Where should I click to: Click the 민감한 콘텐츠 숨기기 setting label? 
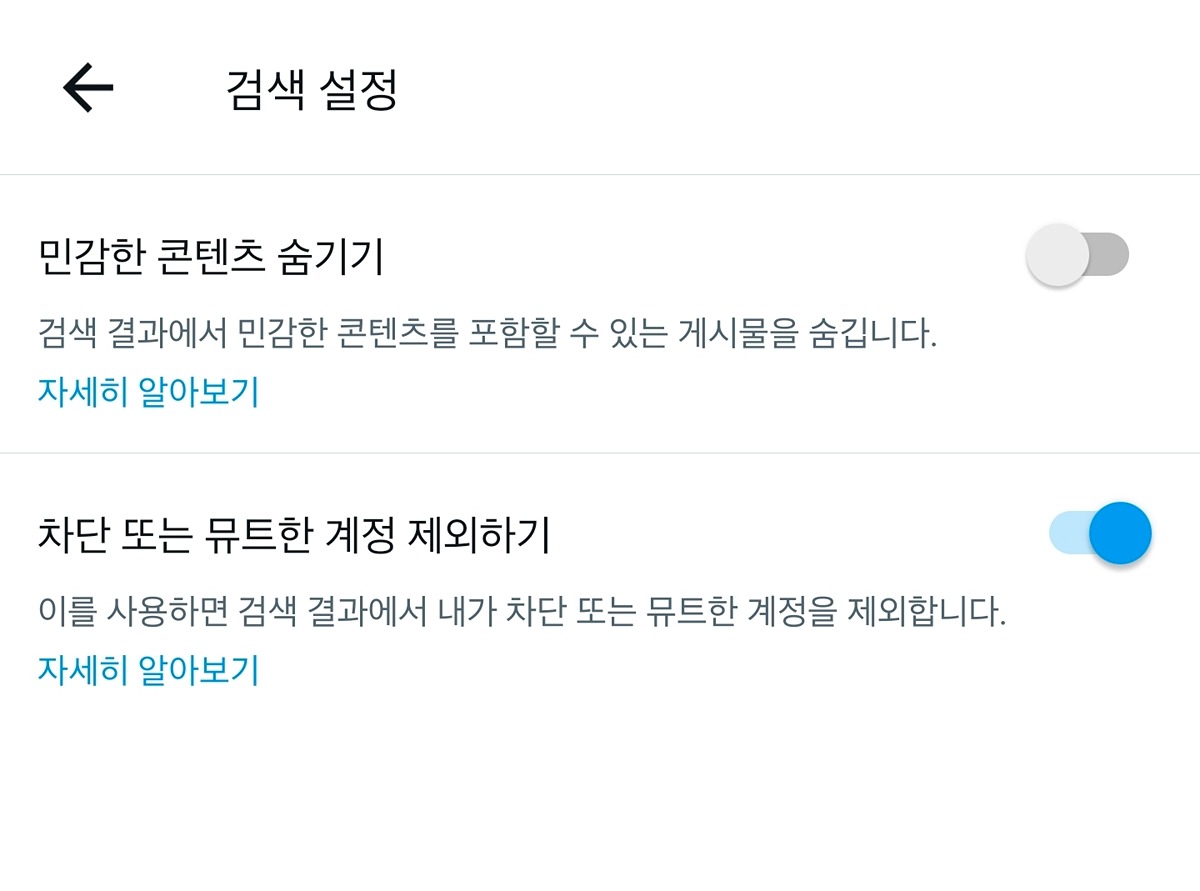click(211, 258)
